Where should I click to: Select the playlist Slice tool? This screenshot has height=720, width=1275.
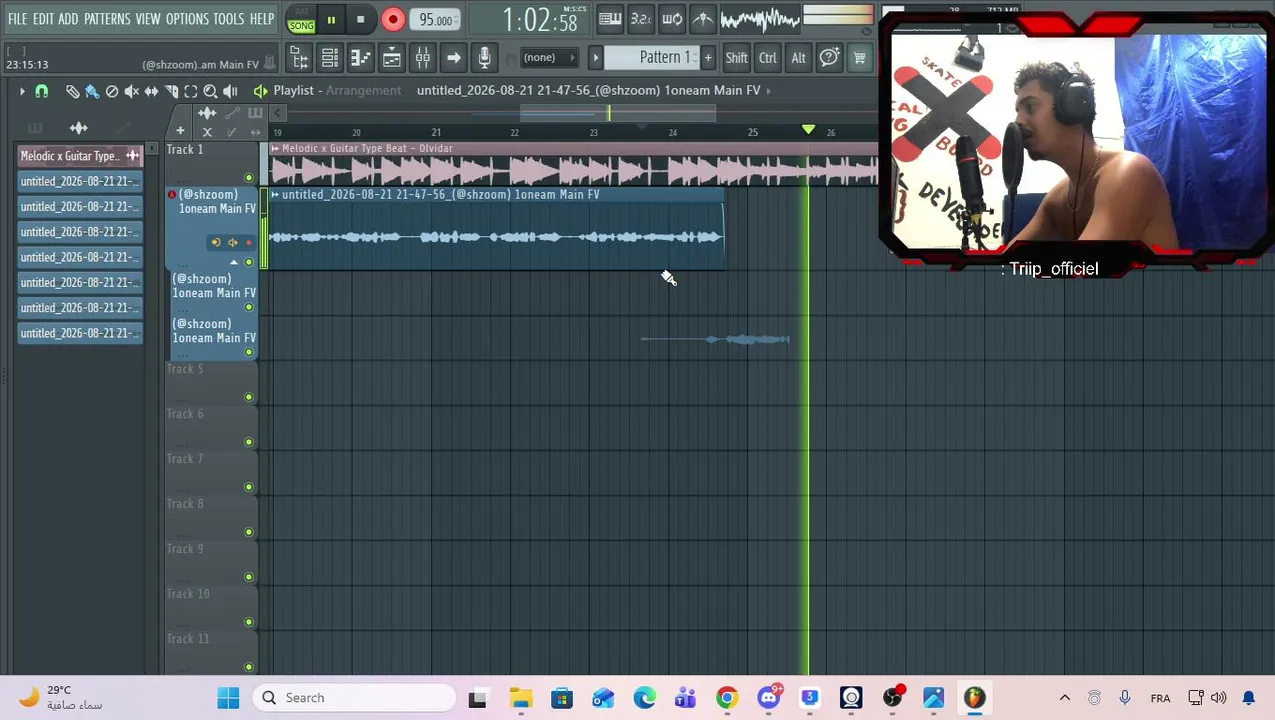point(171,91)
